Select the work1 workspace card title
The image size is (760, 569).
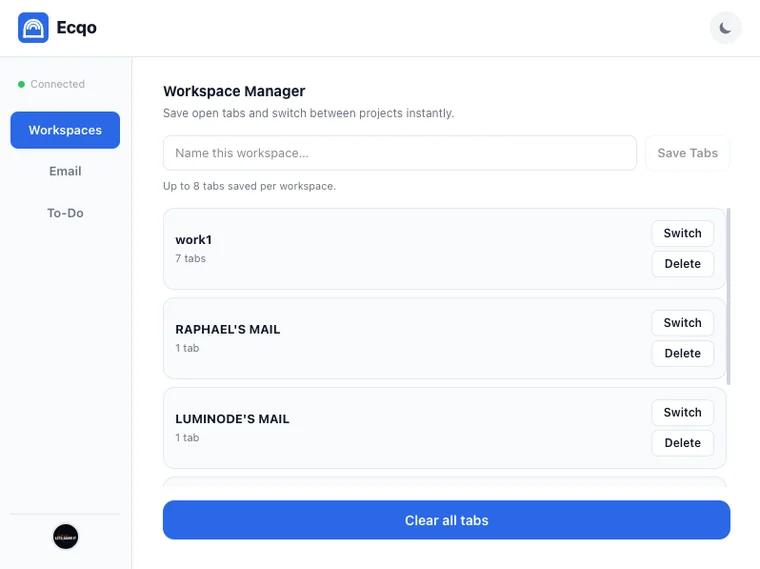coord(193,240)
